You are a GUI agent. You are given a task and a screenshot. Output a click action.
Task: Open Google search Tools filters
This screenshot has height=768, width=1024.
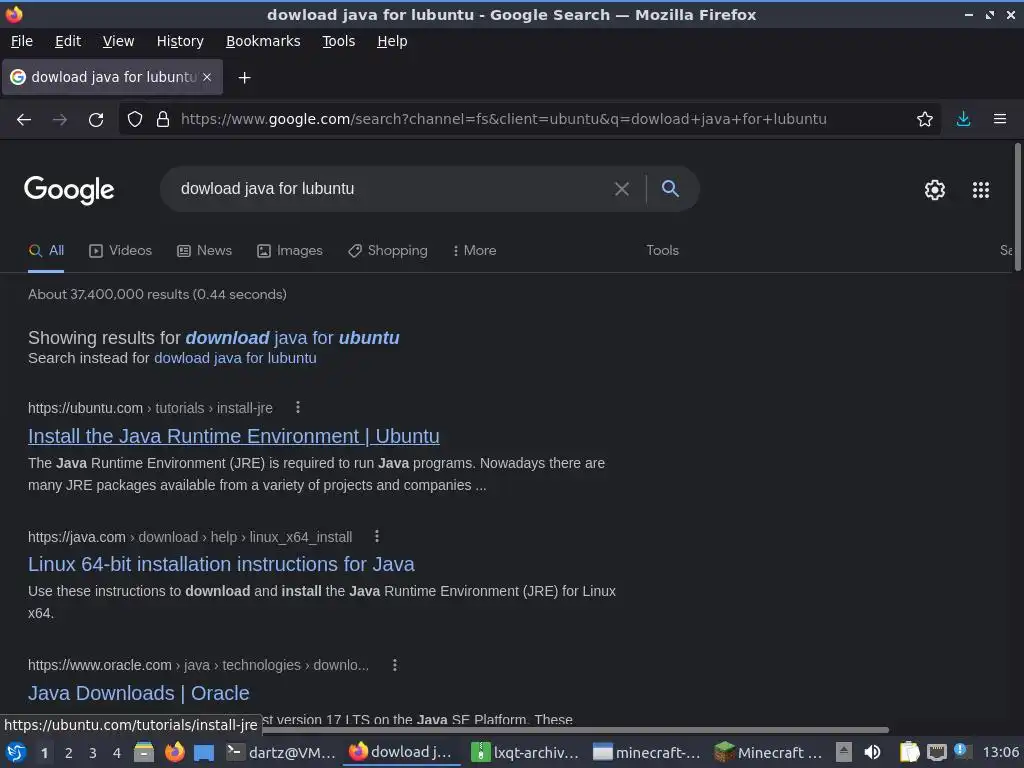[662, 251]
